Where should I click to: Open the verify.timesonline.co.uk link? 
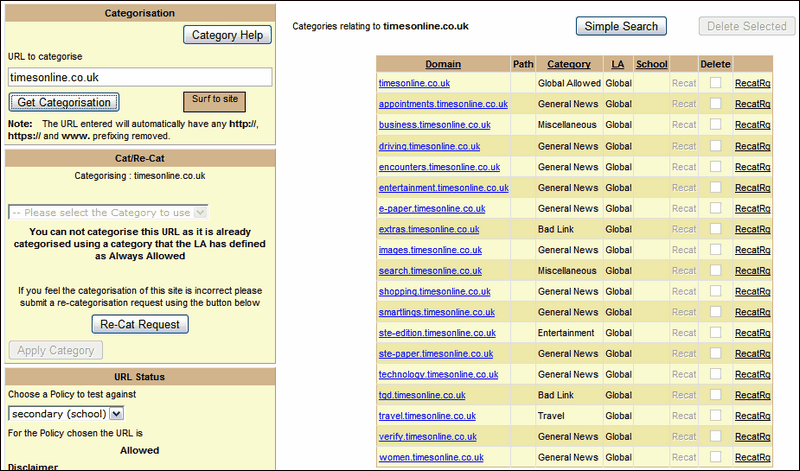428,437
